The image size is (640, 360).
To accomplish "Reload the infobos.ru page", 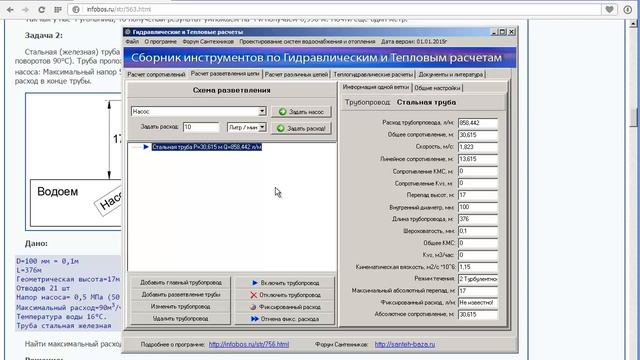I will click(41, 9).
